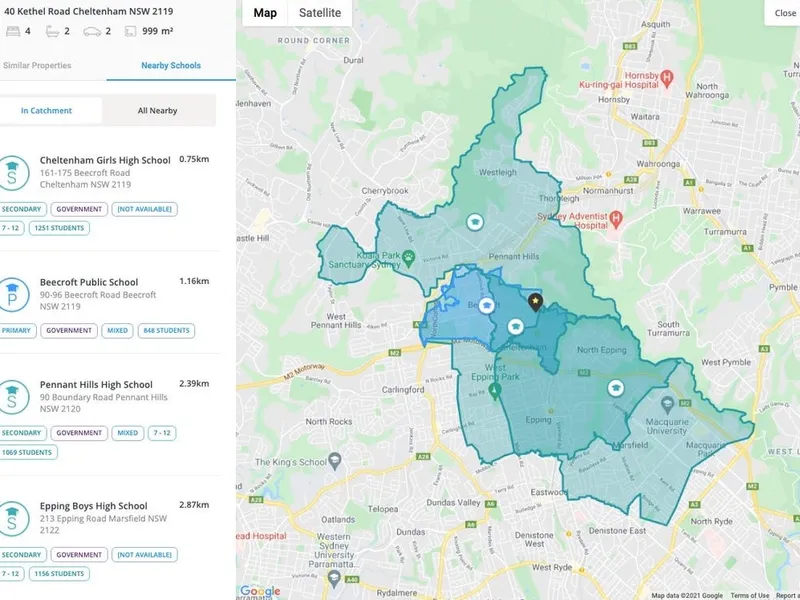This screenshot has width=800, height=600.
Task: Click the address 40 Kethel Road Cheltenham
Action: 88,11
